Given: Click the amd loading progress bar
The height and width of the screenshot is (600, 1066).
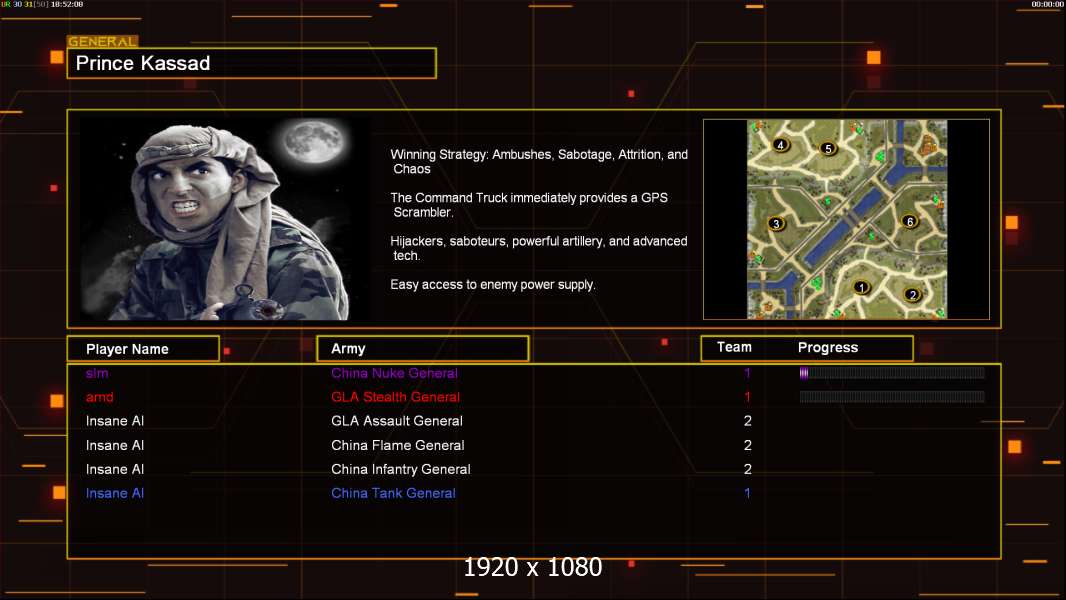Looking at the screenshot, I should click(x=892, y=397).
